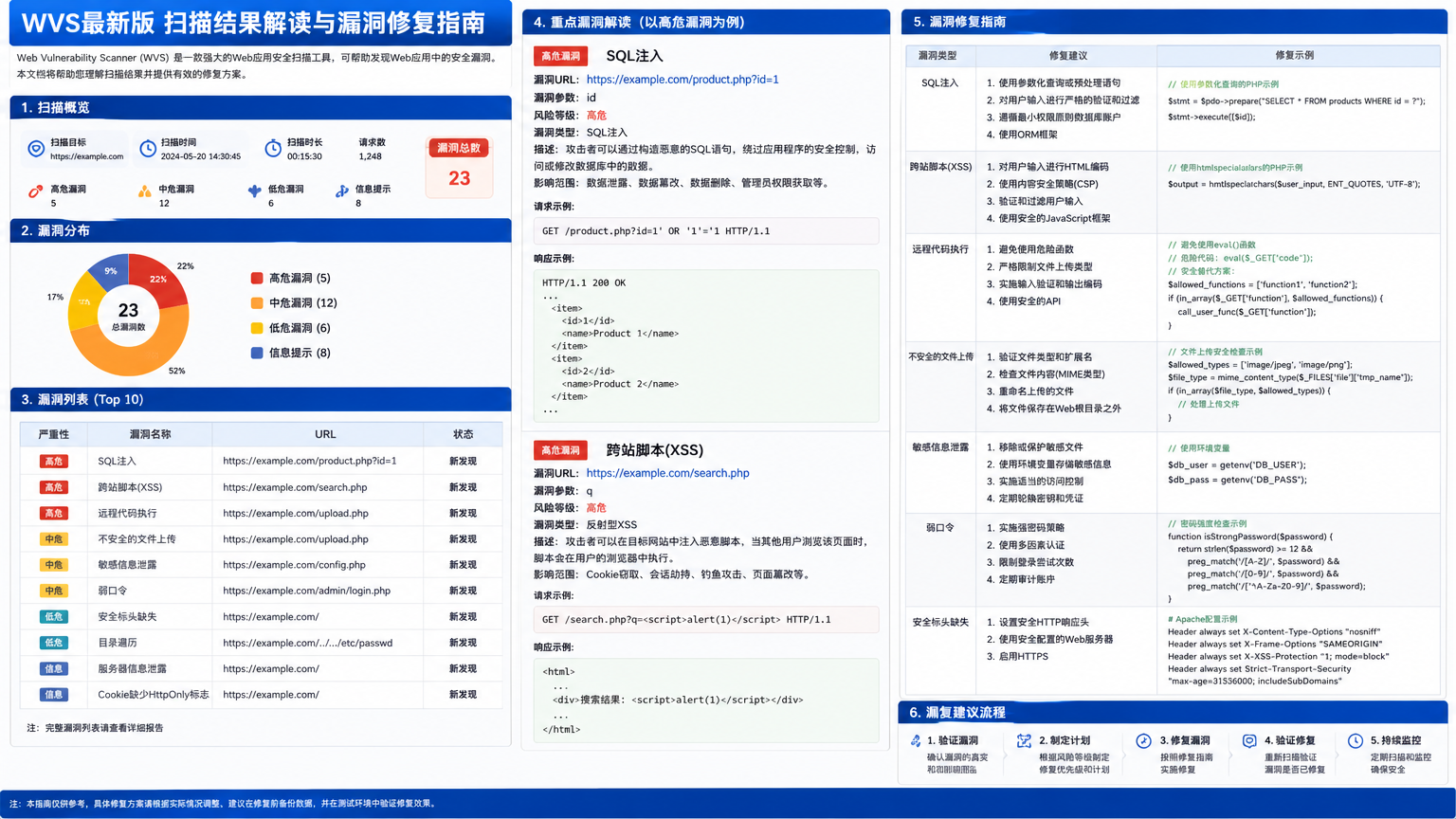Click the 2. 漏洞分布 section header
Image resolution: width=1456 pixels, height=819 pixels.
(x=261, y=230)
